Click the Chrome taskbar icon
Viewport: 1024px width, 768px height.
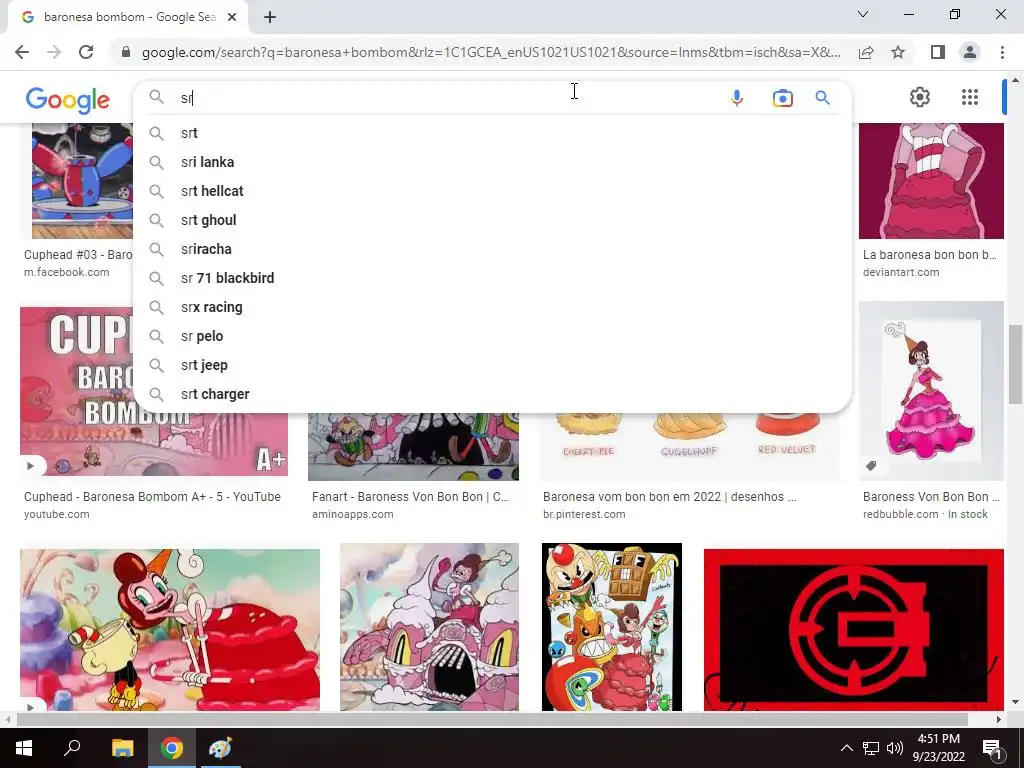tap(172, 748)
